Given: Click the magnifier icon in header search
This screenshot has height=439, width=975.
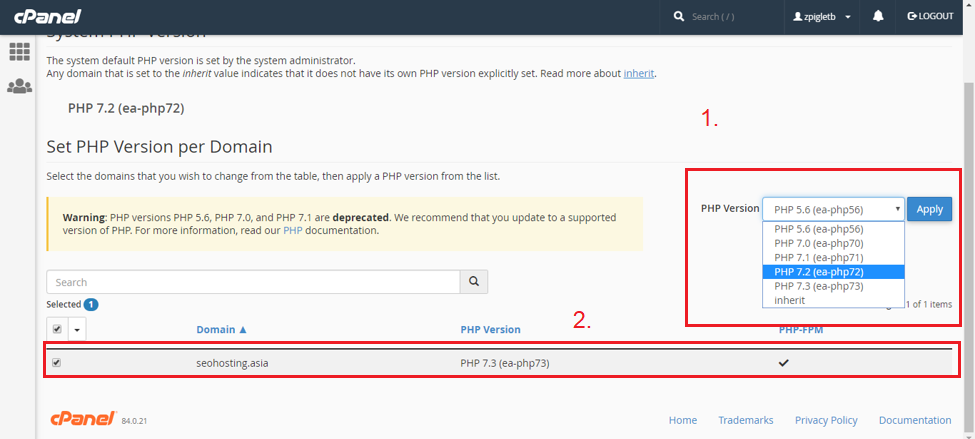Looking at the screenshot, I should (678, 17).
